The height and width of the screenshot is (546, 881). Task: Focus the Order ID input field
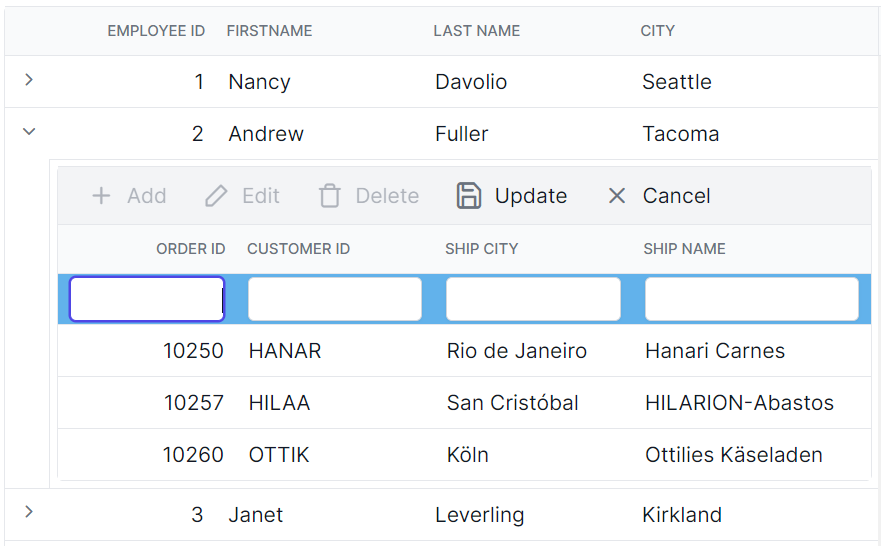[147, 299]
